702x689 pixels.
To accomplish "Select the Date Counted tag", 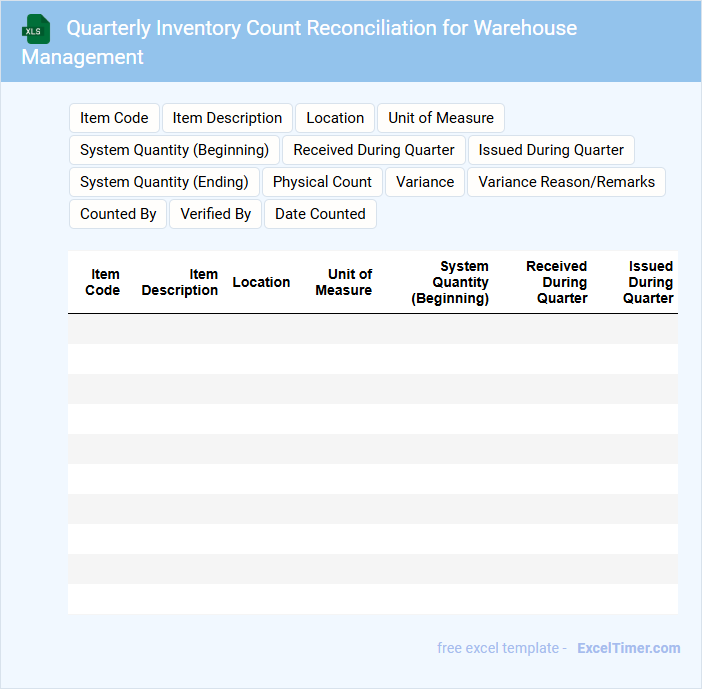I will [320, 214].
